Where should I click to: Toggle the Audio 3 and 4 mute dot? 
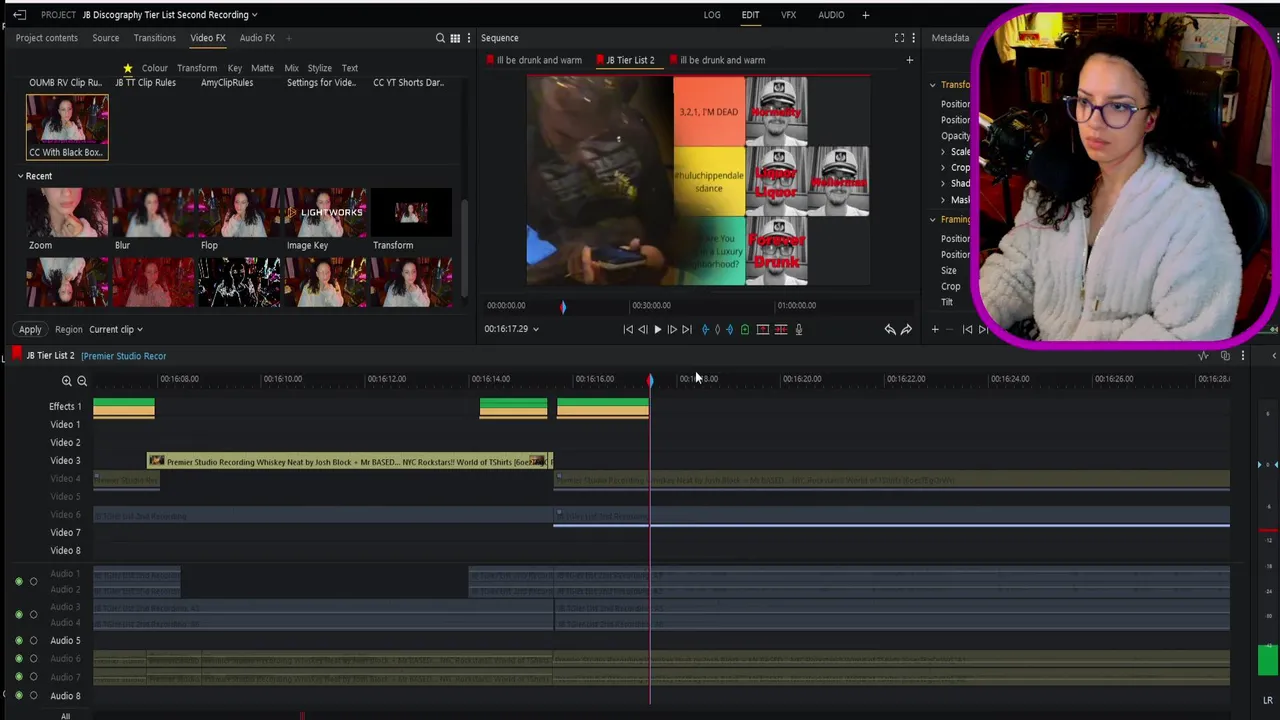(18, 614)
